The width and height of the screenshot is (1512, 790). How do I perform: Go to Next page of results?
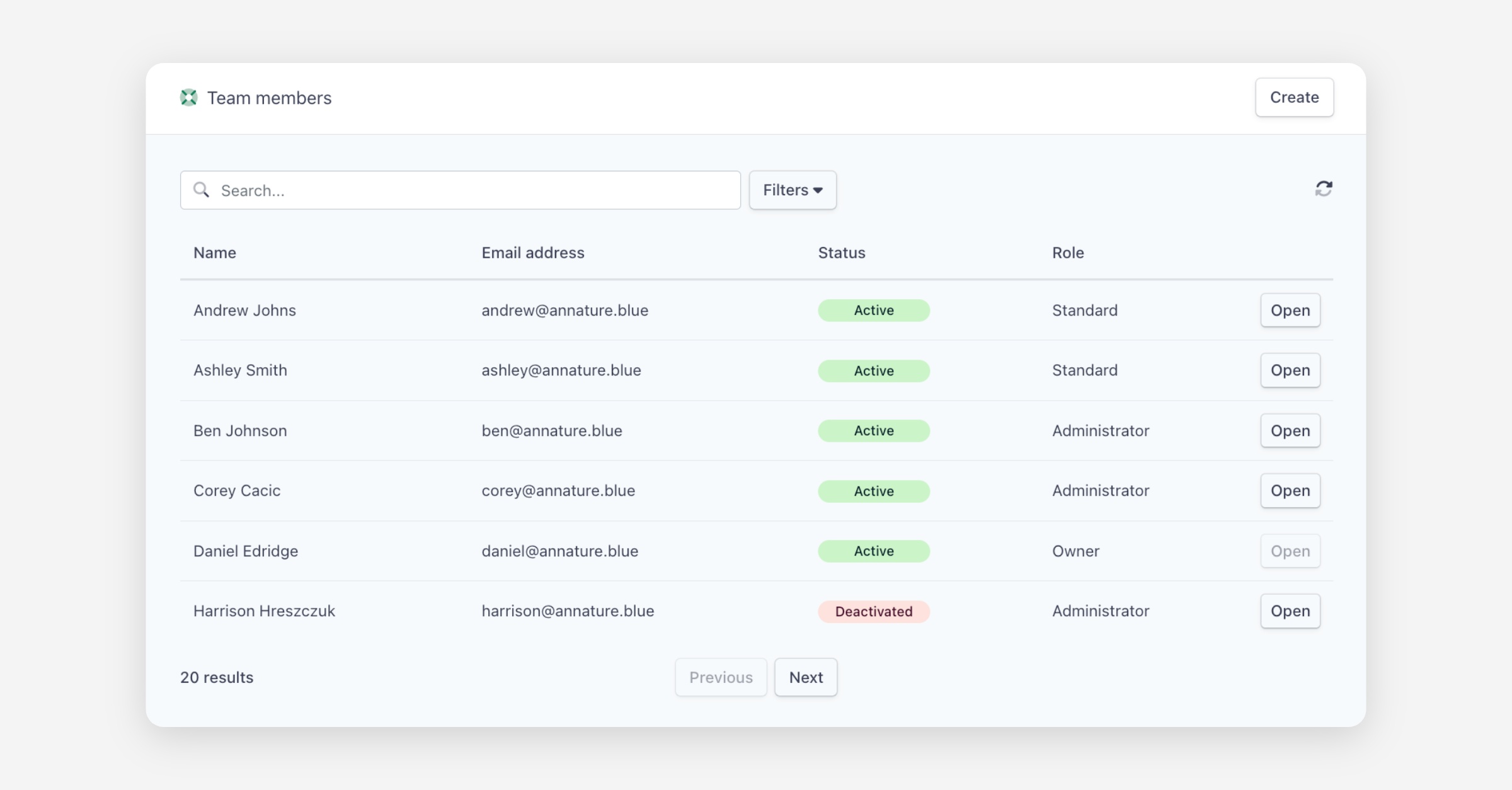(805, 677)
